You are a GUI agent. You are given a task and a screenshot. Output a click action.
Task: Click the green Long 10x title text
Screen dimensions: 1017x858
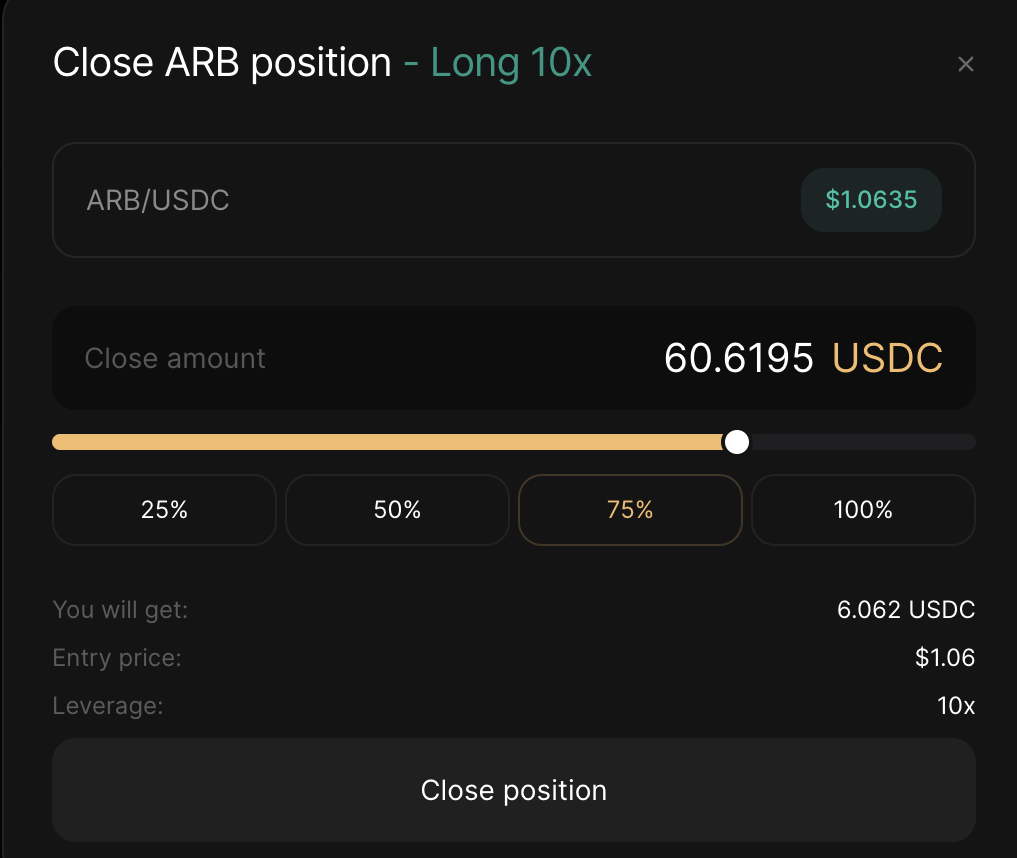point(511,64)
